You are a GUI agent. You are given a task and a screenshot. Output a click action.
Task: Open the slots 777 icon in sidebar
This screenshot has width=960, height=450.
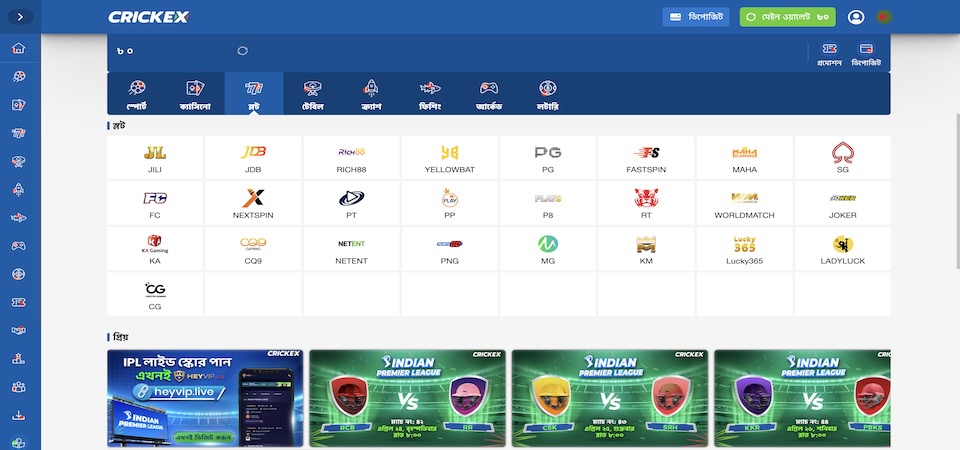point(19,133)
